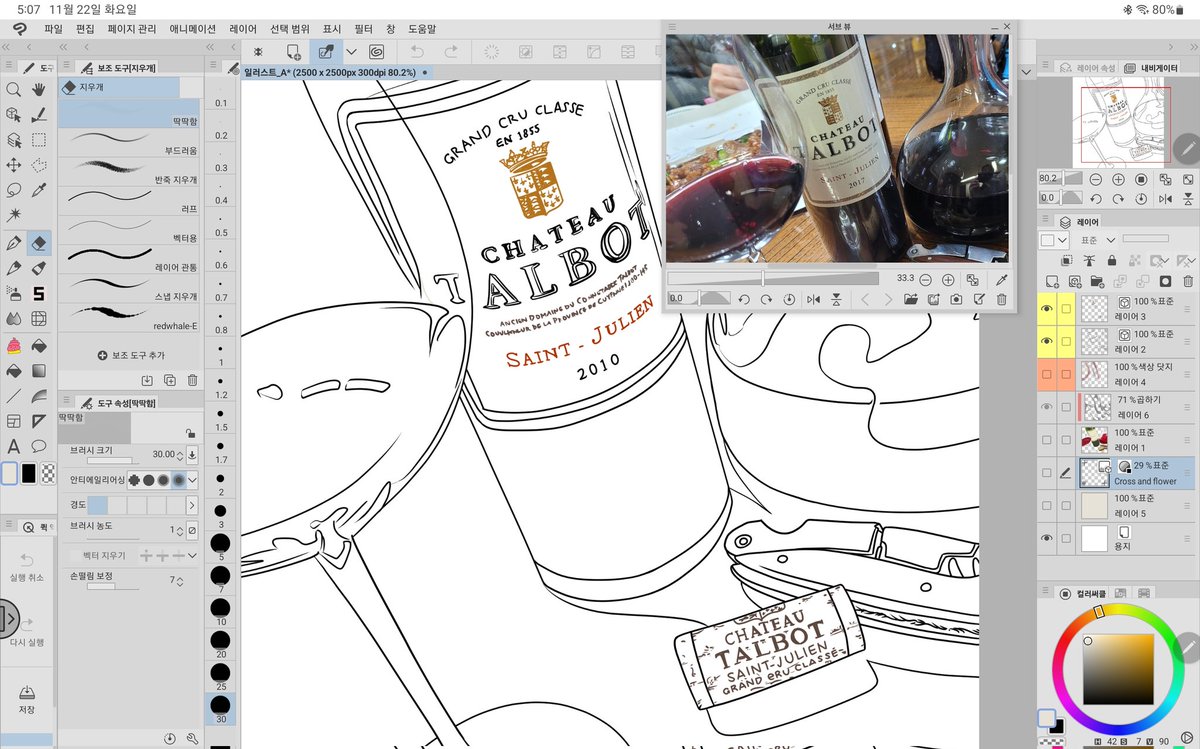Viewport: 1200px width, 749px height.
Task: Select the Hand move tool
Action: 39,89
